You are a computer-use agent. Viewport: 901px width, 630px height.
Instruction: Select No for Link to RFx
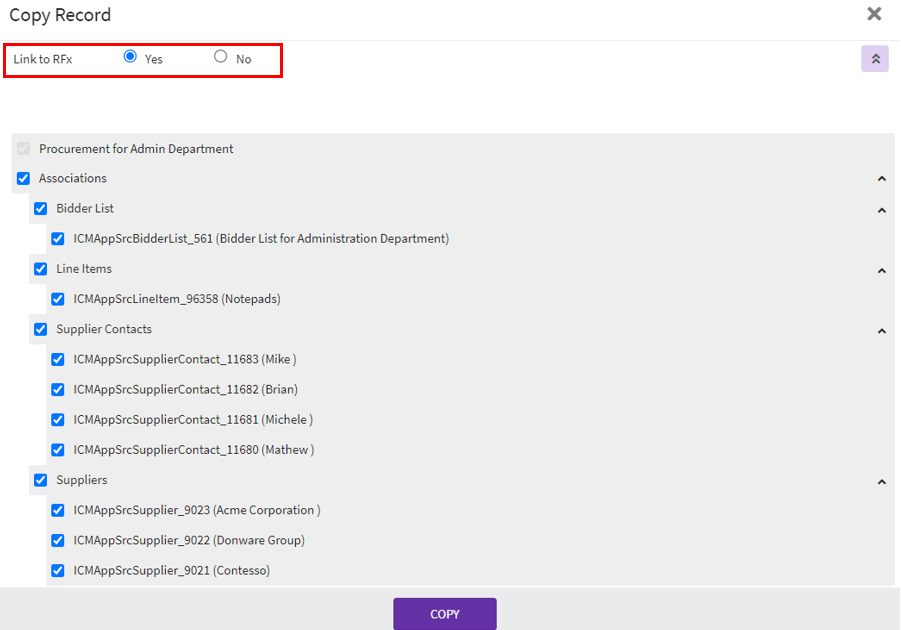(221, 57)
